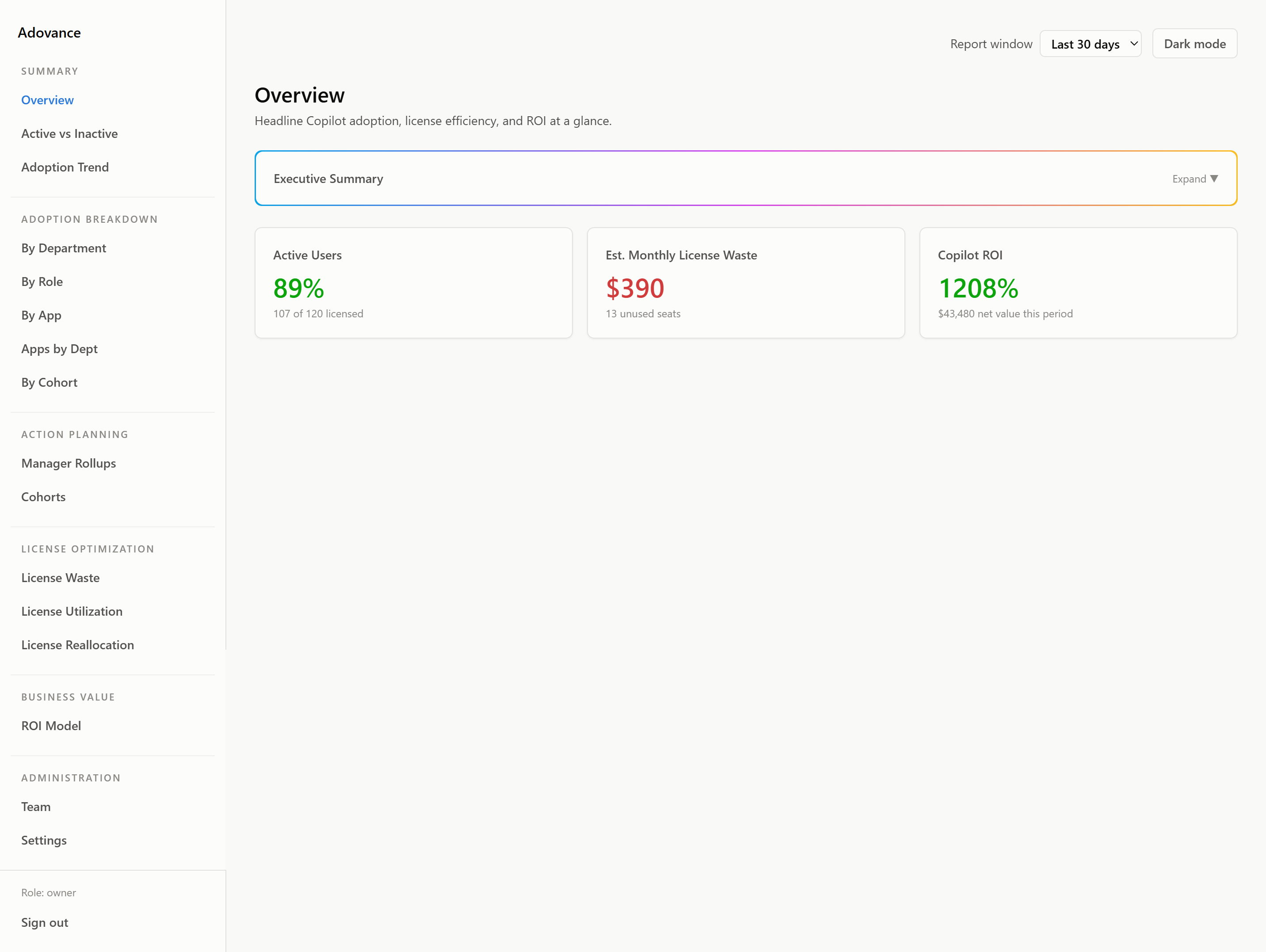Go to Team administration
Image resolution: width=1266 pixels, height=952 pixels.
point(36,807)
